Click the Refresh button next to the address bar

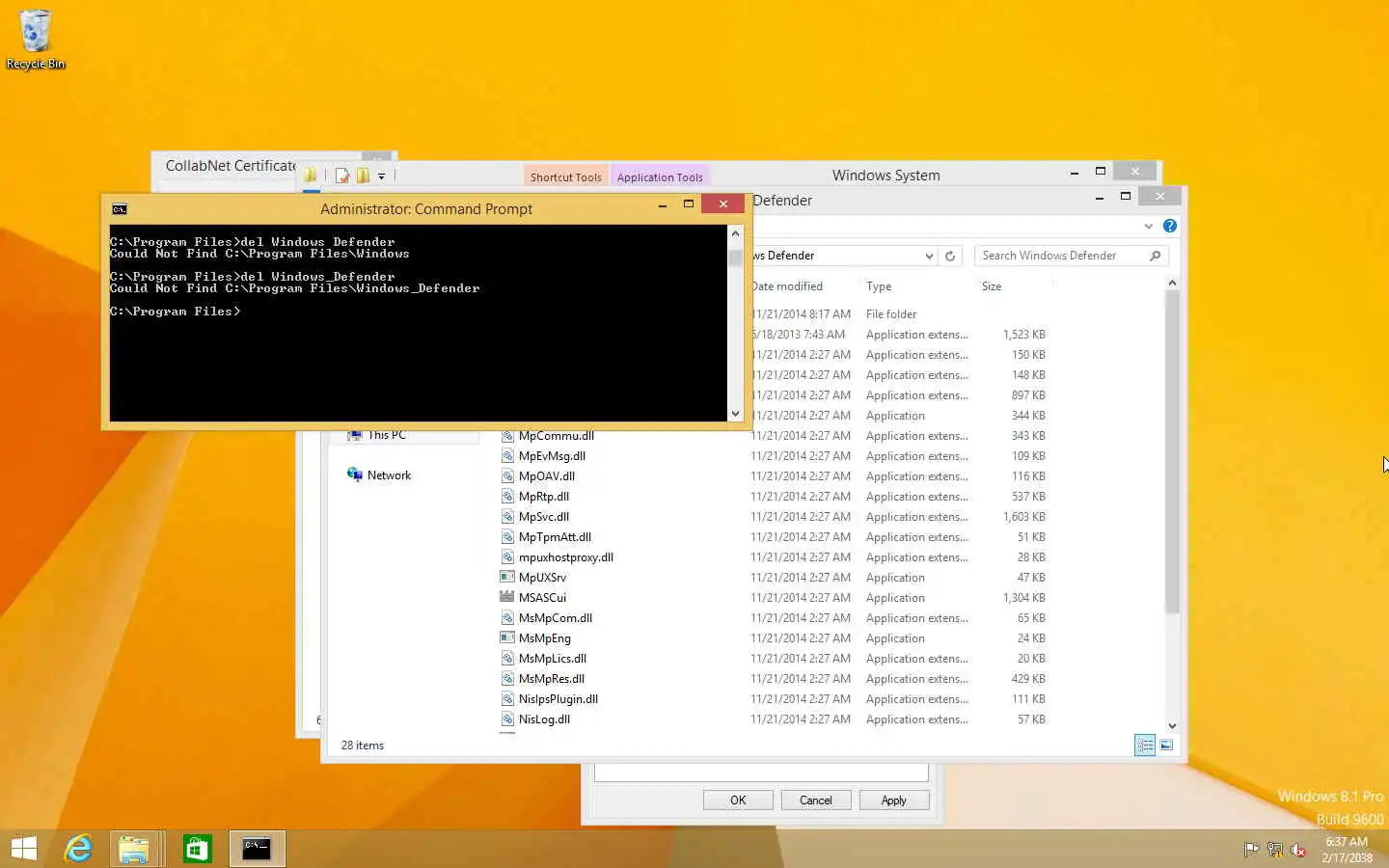pyautogui.click(x=950, y=256)
